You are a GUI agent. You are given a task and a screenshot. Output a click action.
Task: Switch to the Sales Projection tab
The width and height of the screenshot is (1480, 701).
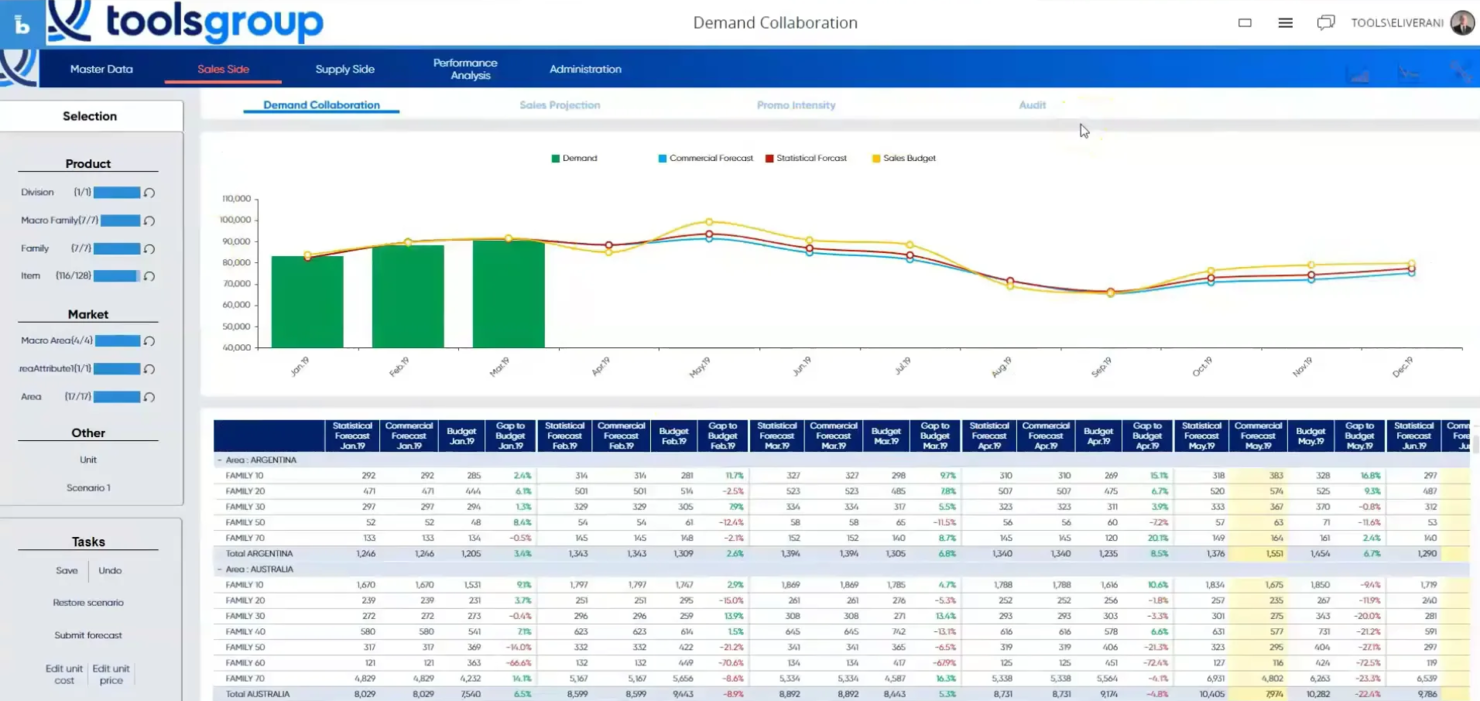(560, 105)
